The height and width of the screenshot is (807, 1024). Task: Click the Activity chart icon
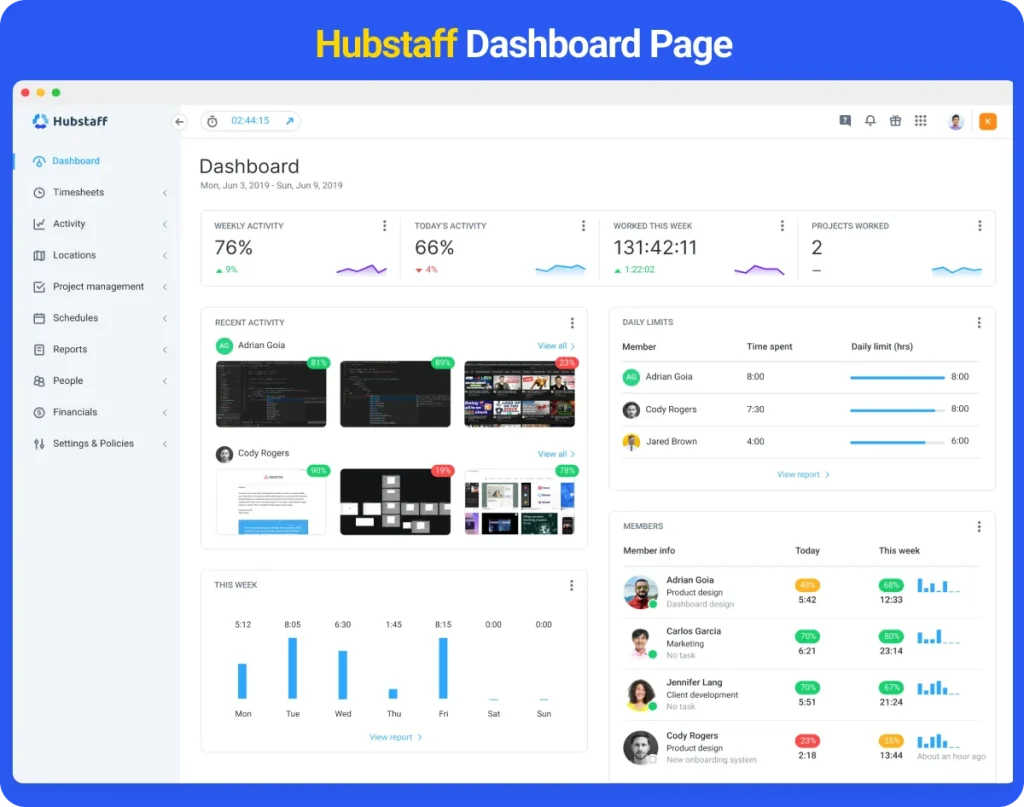[39, 224]
